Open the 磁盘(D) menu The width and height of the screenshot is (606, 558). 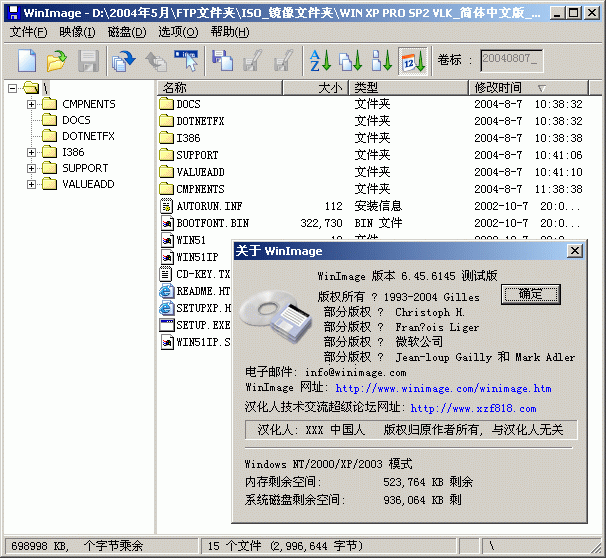127,32
